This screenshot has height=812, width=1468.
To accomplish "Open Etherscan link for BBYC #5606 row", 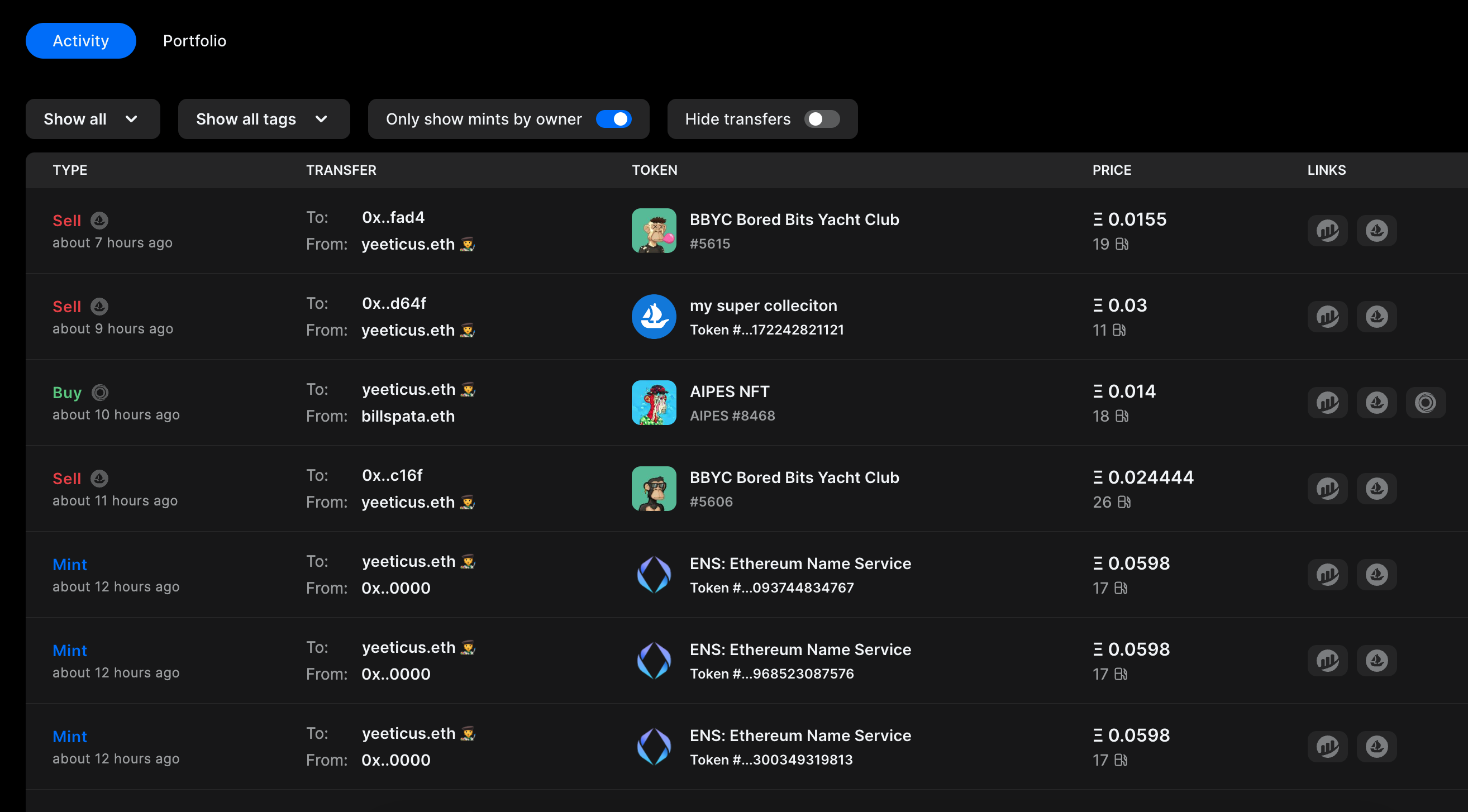I will pyautogui.click(x=1327, y=489).
